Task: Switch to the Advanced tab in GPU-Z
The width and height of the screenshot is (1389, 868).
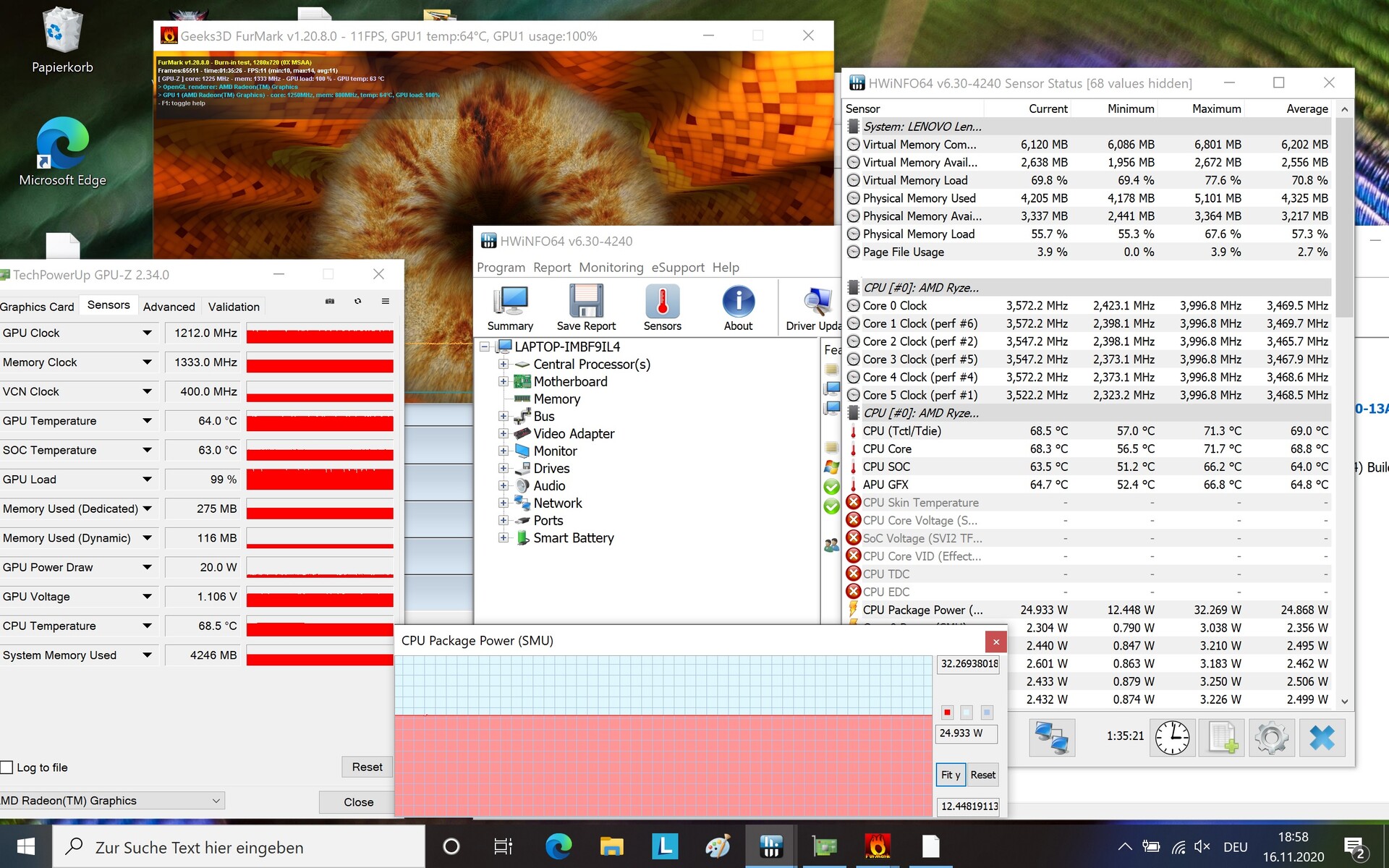Action: coord(169,307)
